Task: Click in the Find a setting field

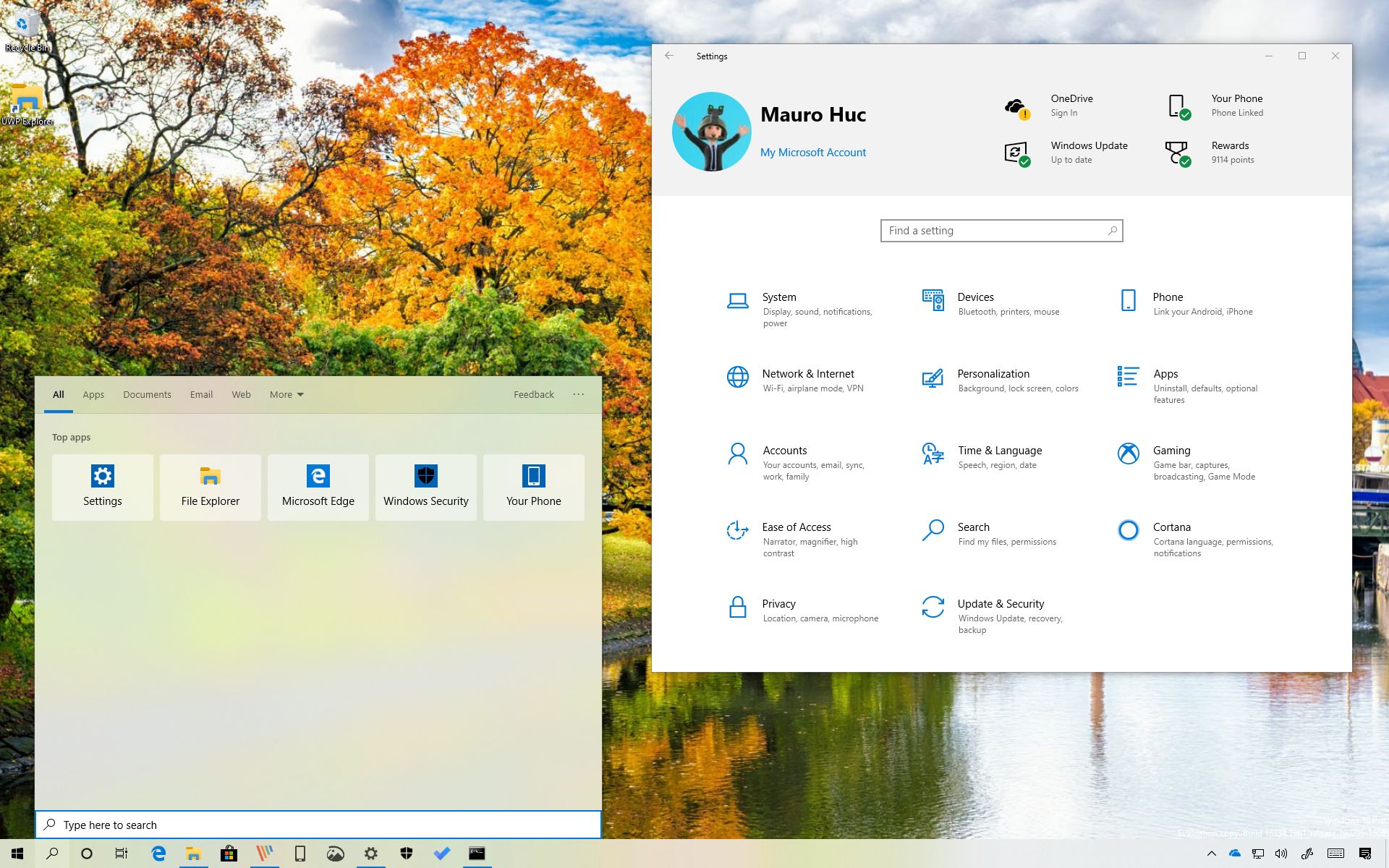Action: [x=1001, y=231]
